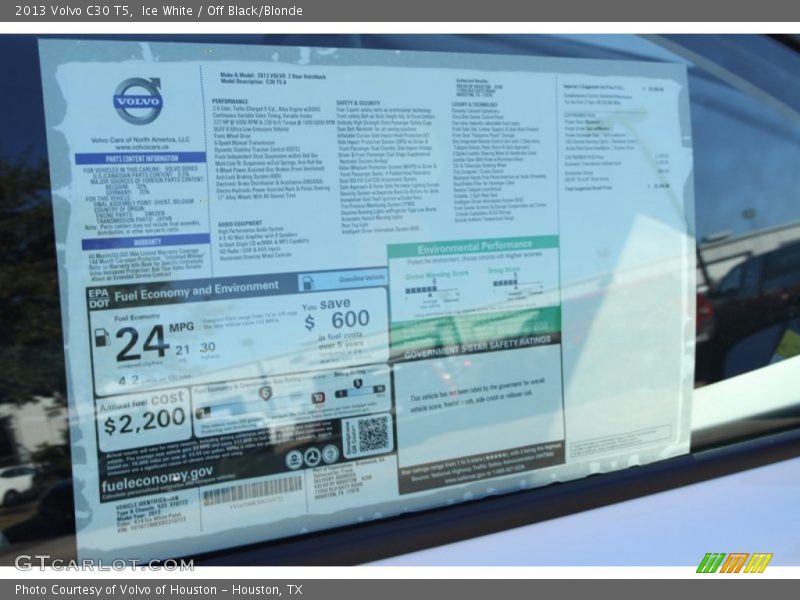
Task: Select the WARRANTY blue header
Action: 146,241
